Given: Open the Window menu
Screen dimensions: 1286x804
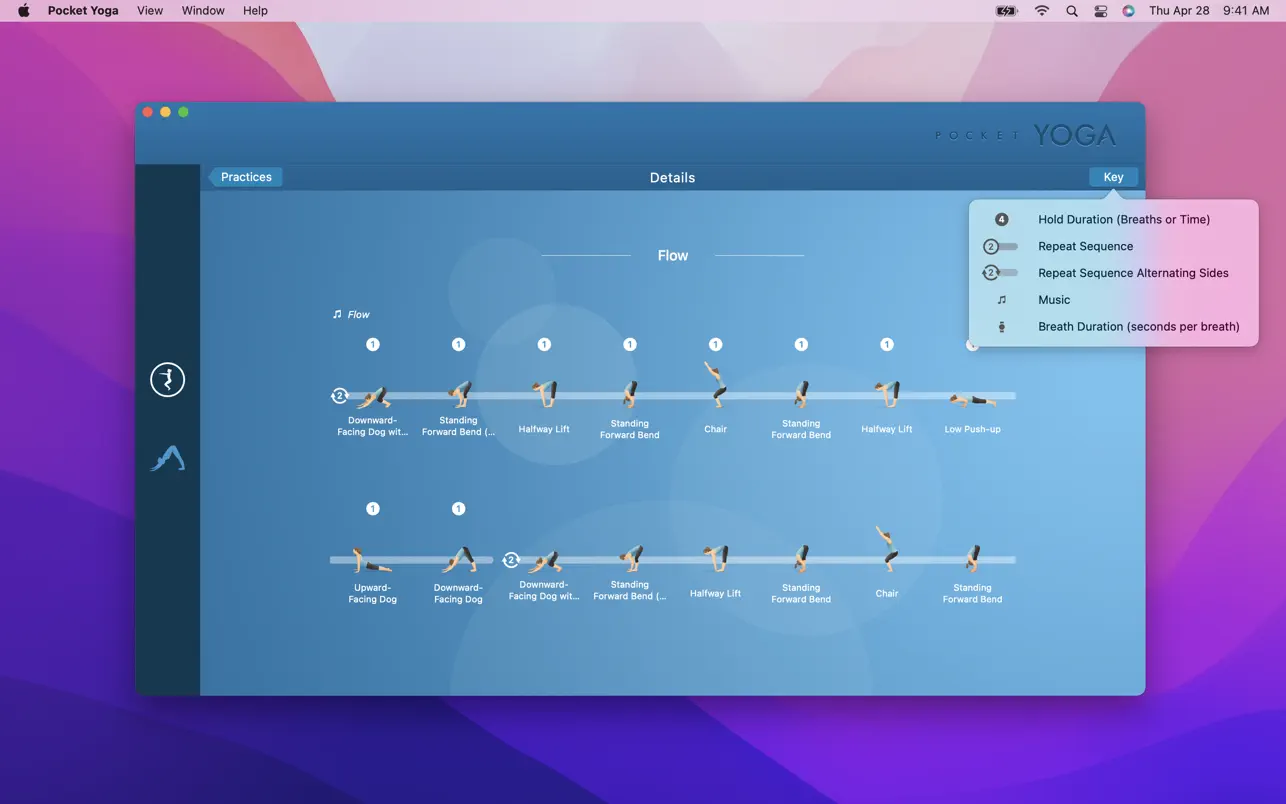Looking at the screenshot, I should (203, 10).
